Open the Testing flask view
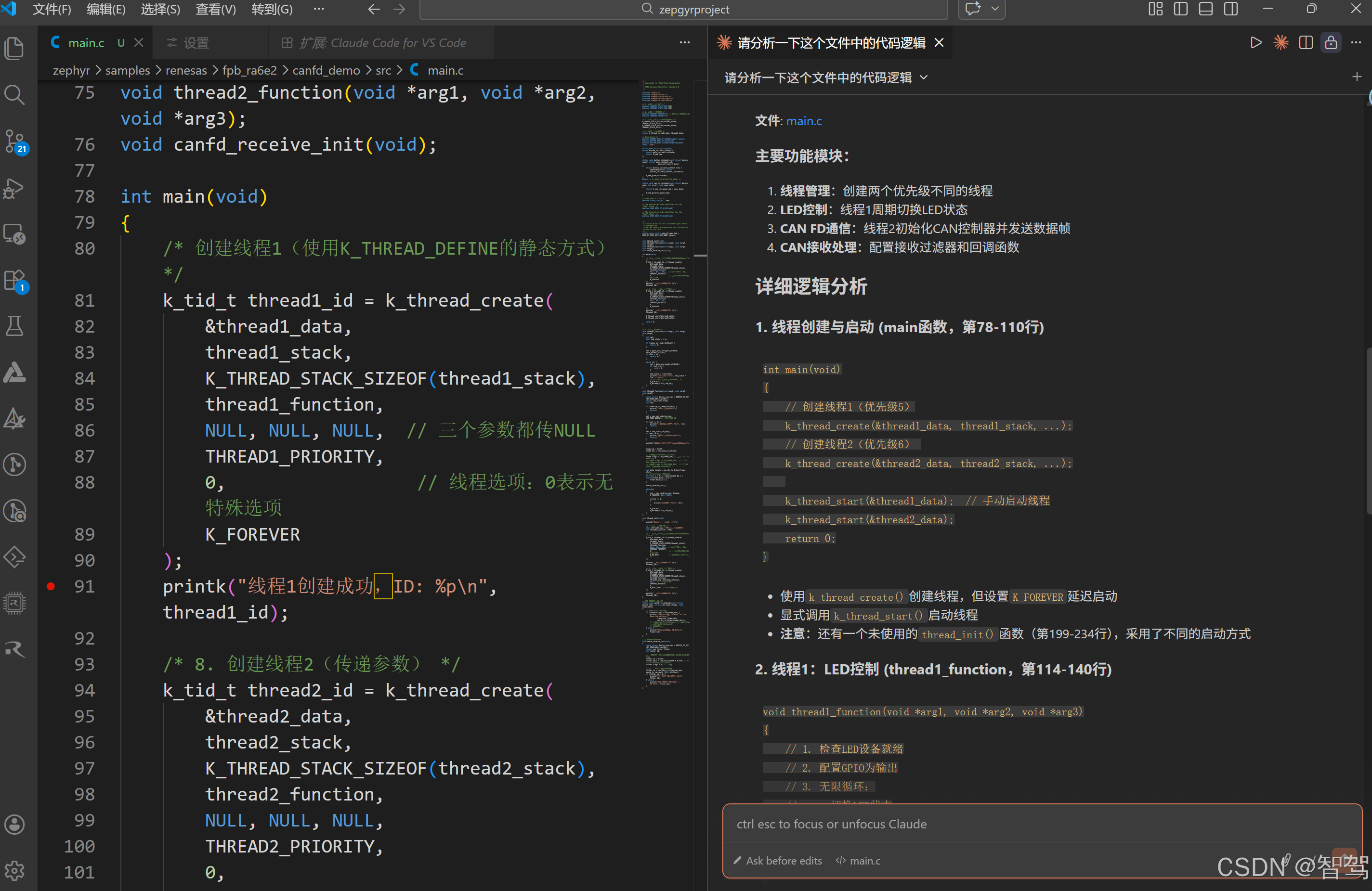This screenshot has width=1372, height=891. [x=14, y=326]
